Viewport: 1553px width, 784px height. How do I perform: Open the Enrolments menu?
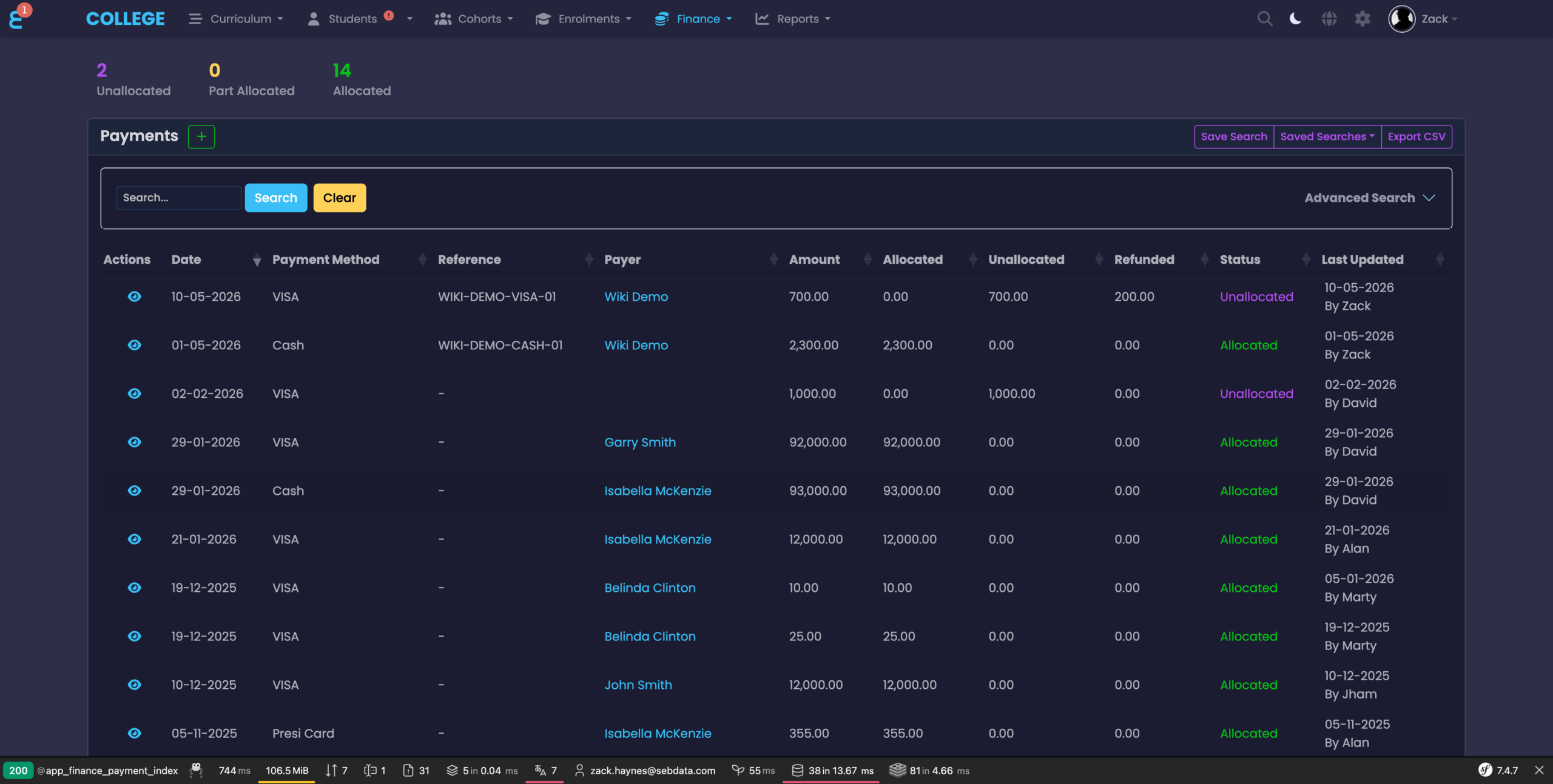(584, 19)
